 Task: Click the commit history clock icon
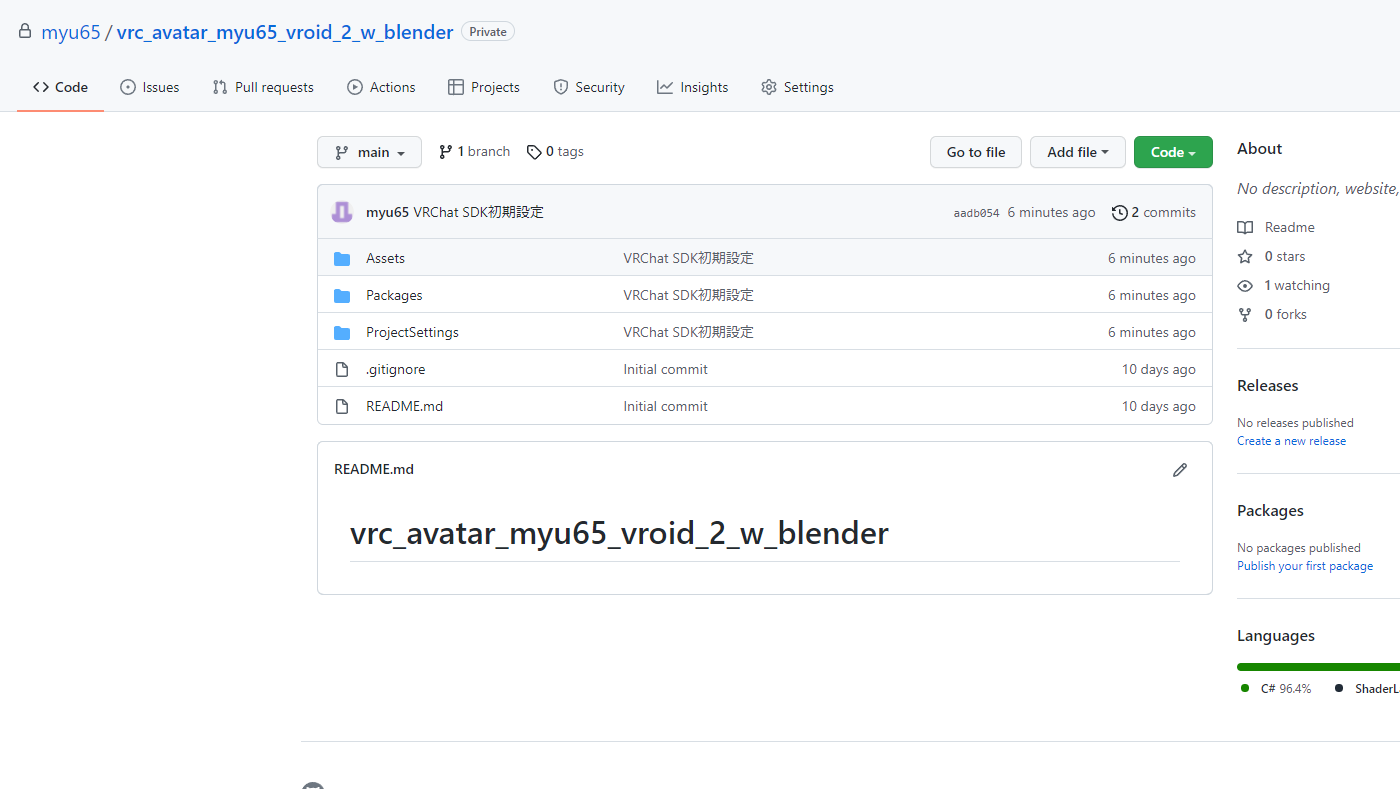coord(1120,212)
